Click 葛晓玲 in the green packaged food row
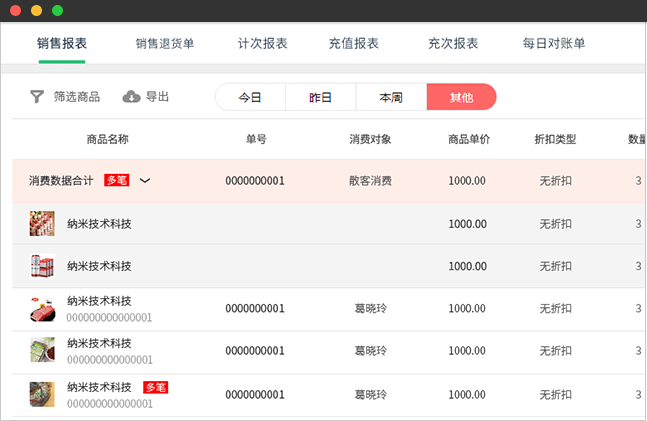This screenshot has height=421, width=647. (371, 351)
